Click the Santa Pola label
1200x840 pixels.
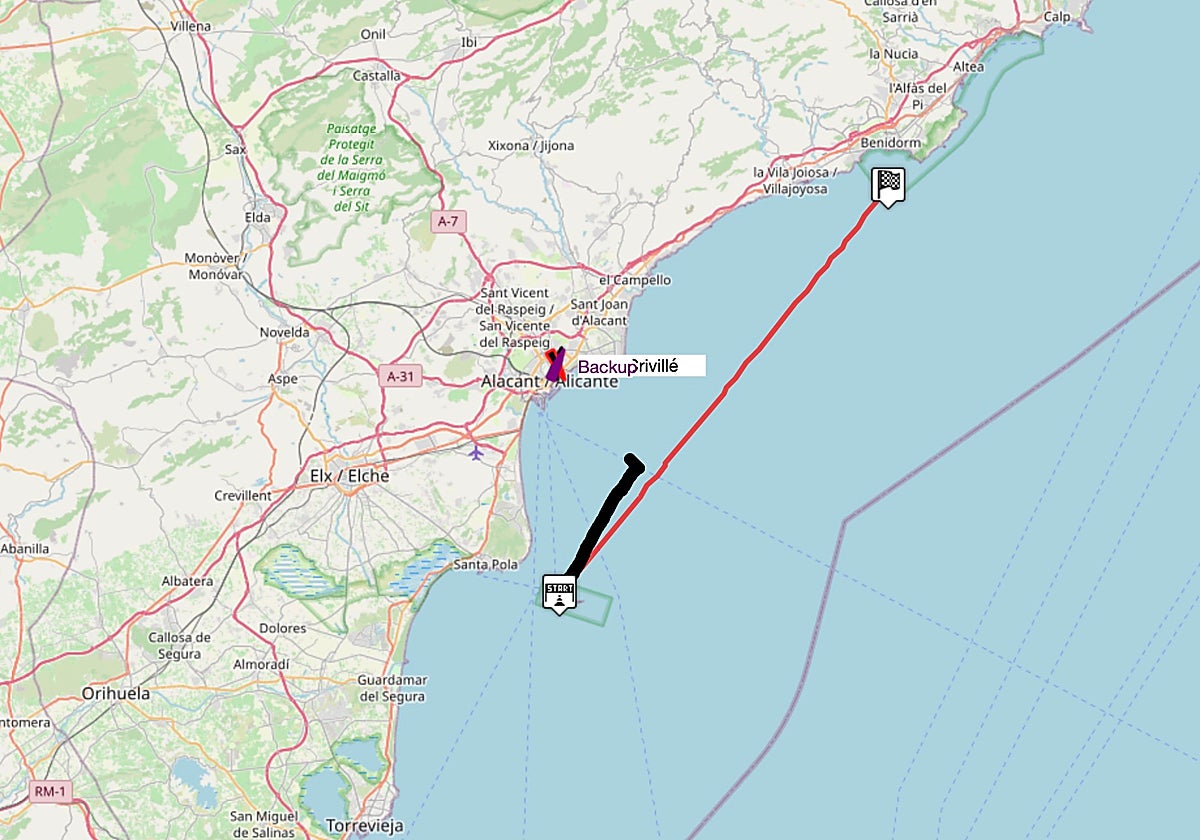[487, 565]
